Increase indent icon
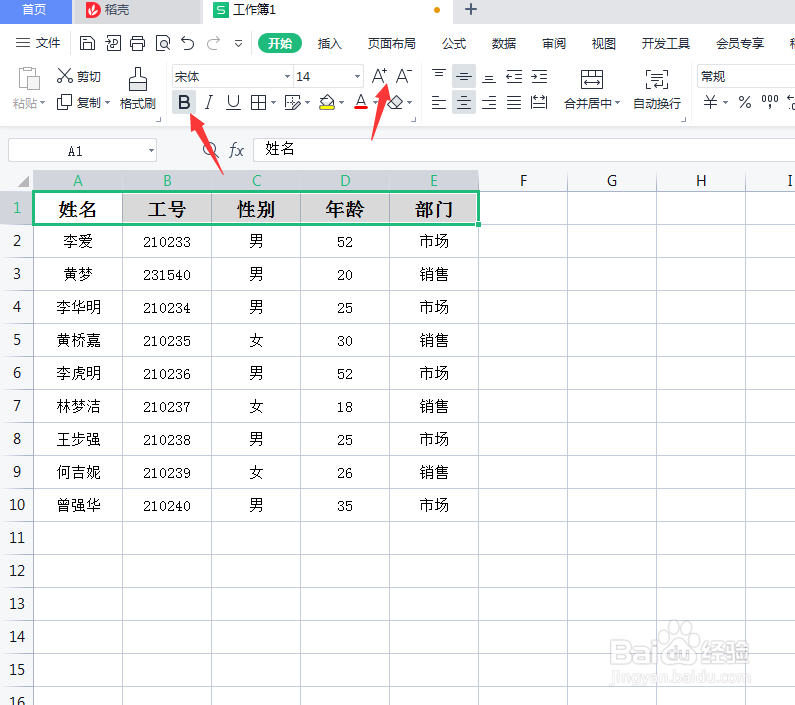Image resolution: width=795 pixels, height=705 pixels. click(x=539, y=76)
